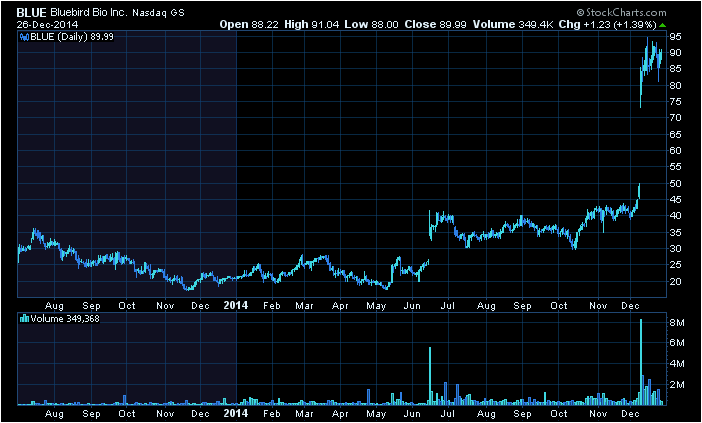Click the 8M volume axis label
The image size is (702, 423).
coord(677,323)
